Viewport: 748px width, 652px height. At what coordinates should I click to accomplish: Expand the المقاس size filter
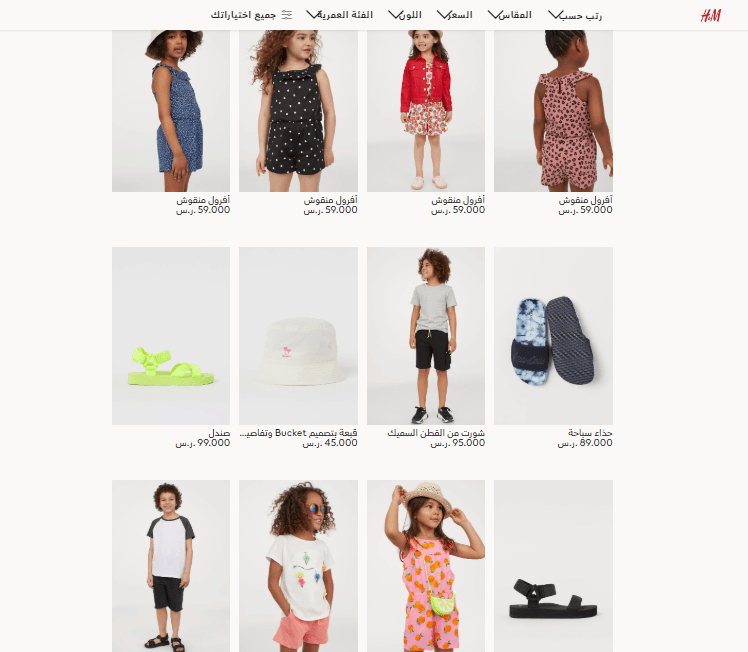509,15
